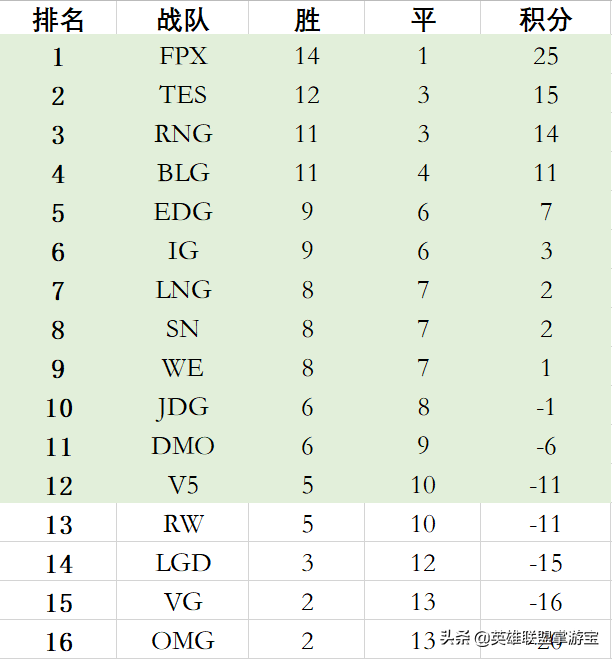Click the 头条 @英雄联盟掌游宝 watermark text

(519, 638)
